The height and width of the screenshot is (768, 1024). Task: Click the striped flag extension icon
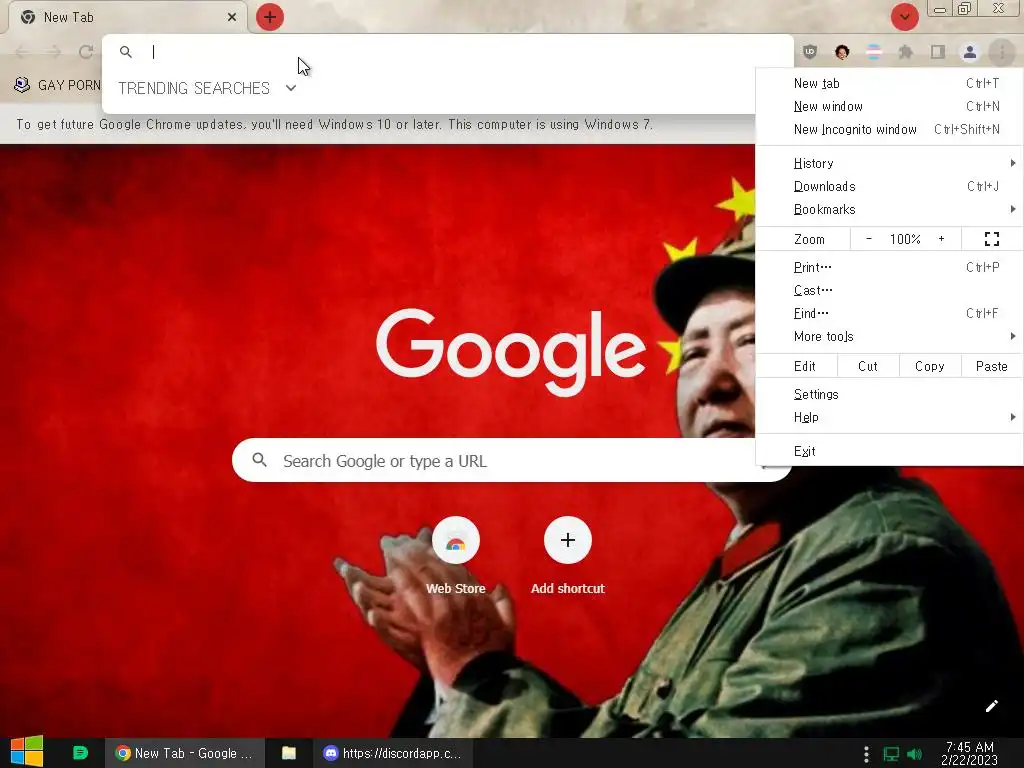(874, 52)
